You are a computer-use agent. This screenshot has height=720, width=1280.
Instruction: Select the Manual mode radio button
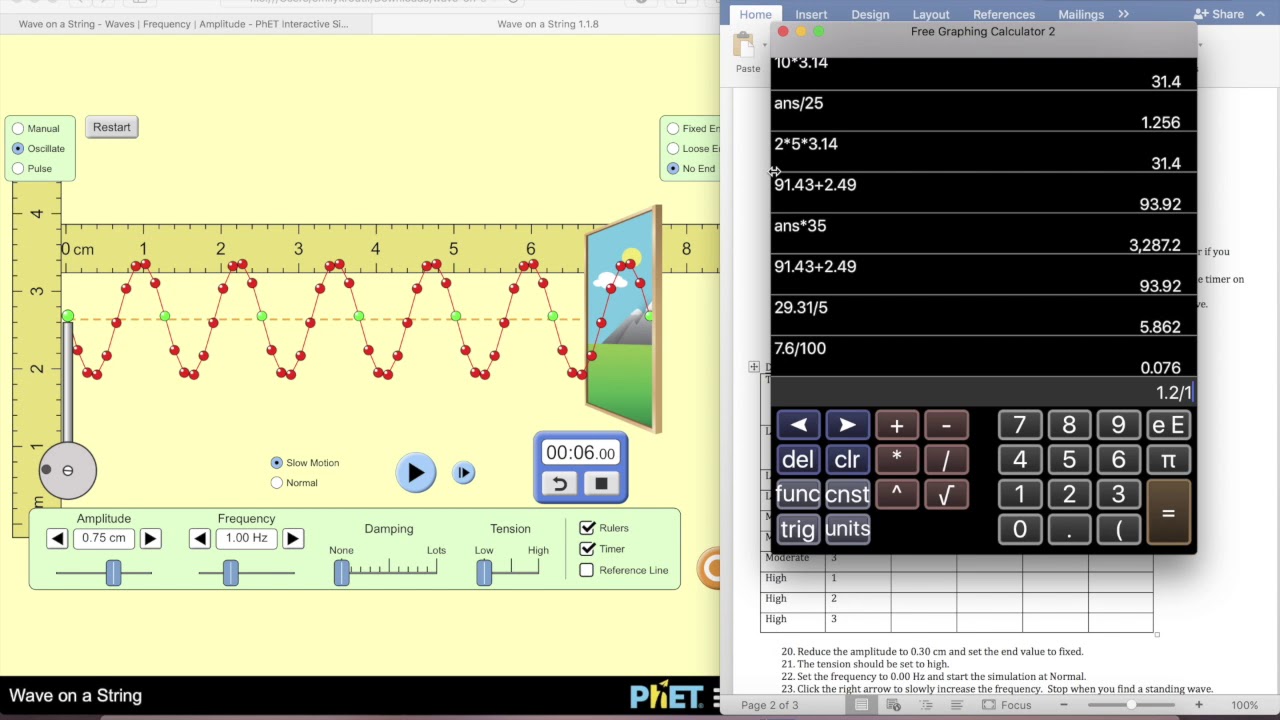point(18,128)
